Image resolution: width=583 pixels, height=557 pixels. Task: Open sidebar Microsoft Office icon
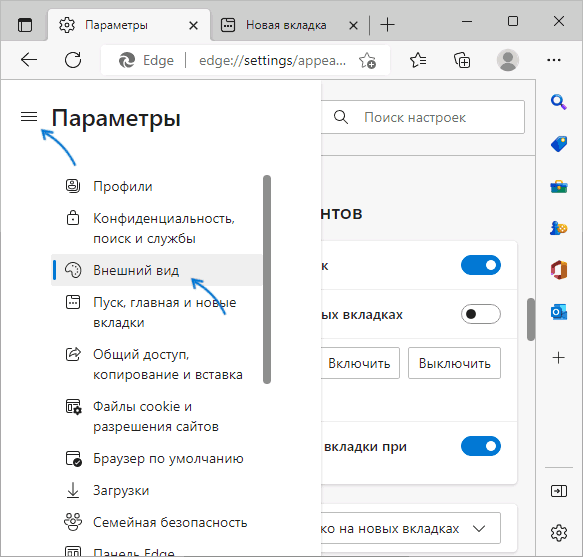tap(559, 270)
